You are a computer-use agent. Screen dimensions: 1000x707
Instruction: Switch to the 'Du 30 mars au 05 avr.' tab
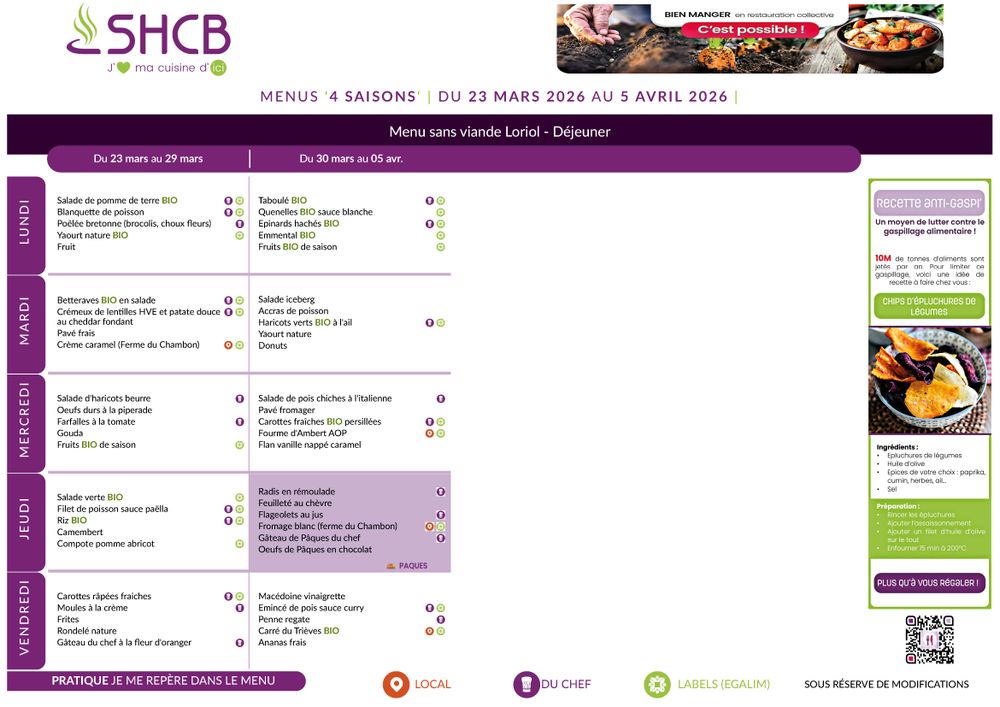(x=351, y=159)
